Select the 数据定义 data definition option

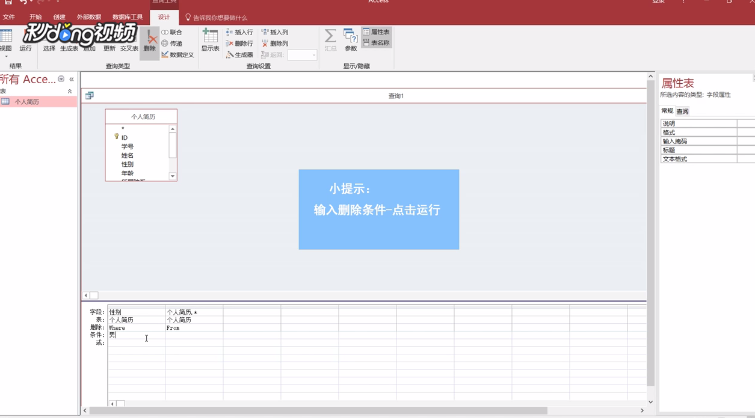pyautogui.click(x=178, y=55)
